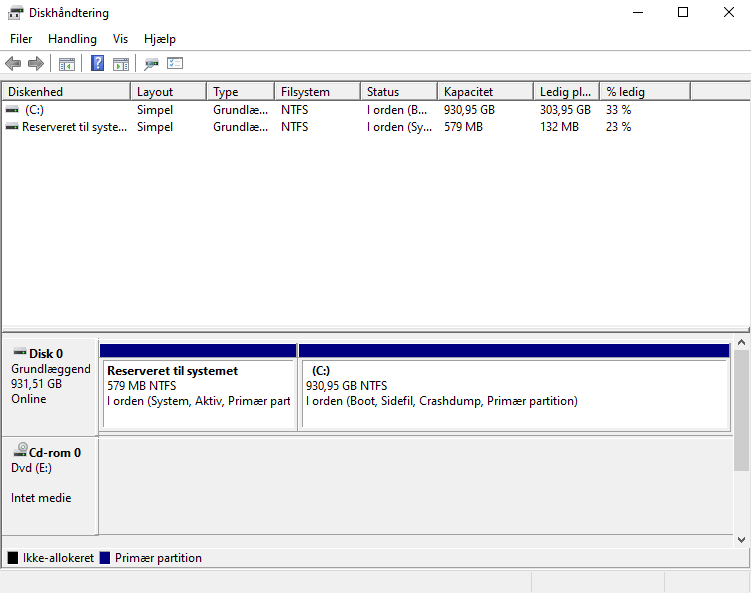Open the settings checklist toolbar icon
Screen dimensions: 751x593
click(175, 63)
